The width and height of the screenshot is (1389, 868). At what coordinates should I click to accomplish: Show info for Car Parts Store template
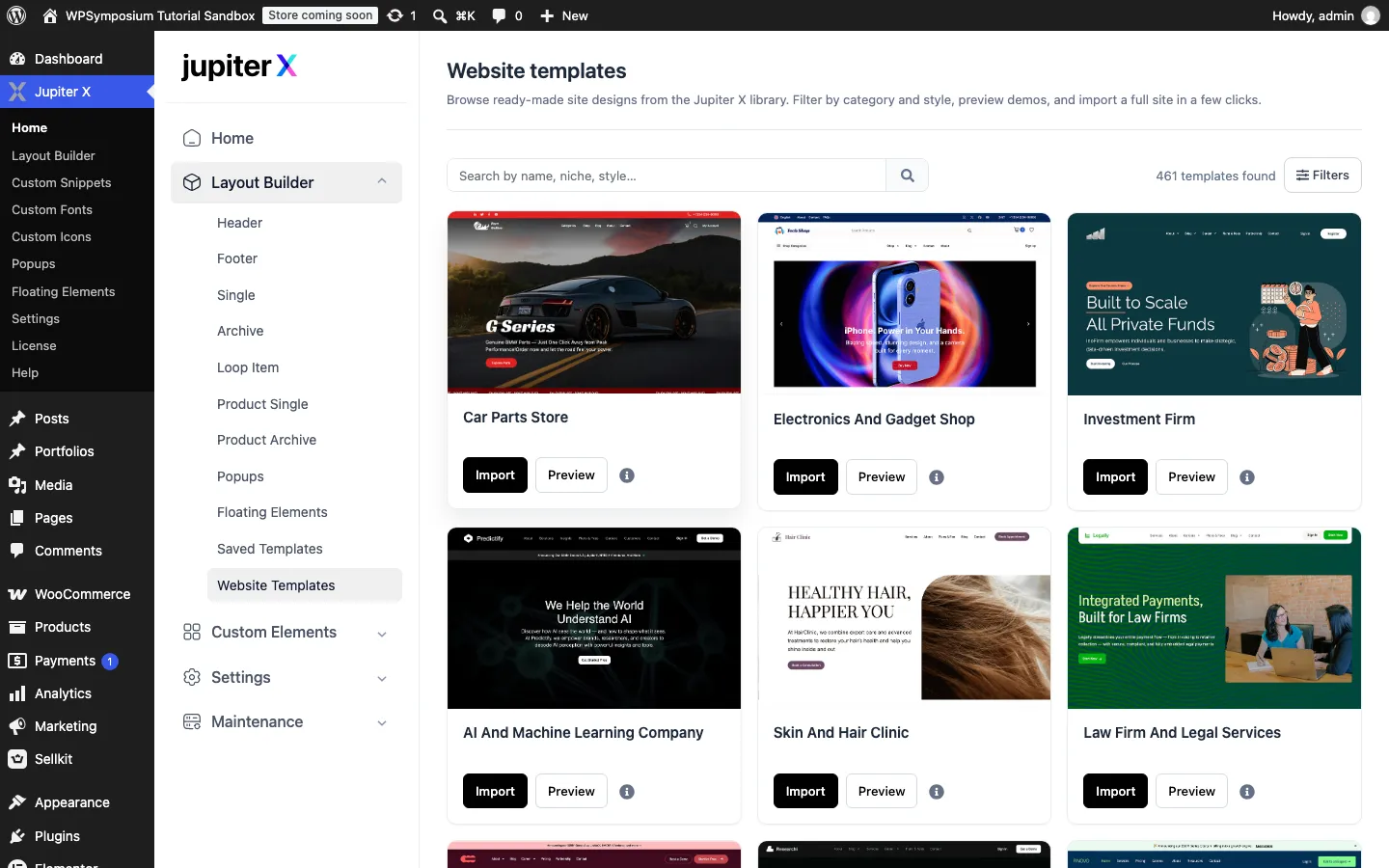(x=627, y=475)
